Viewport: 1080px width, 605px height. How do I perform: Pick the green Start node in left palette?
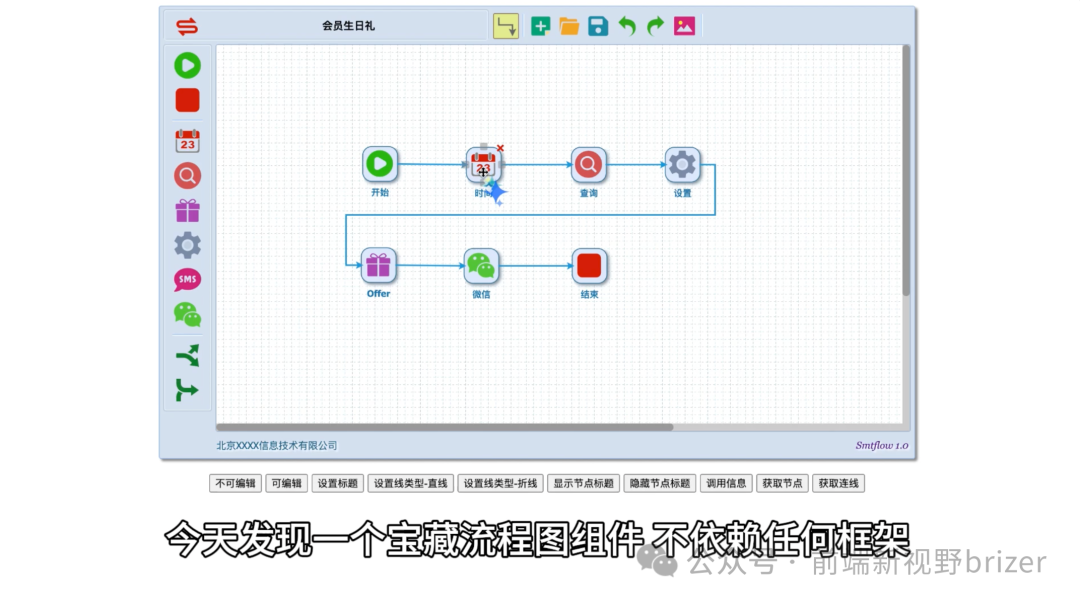(x=187, y=65)
